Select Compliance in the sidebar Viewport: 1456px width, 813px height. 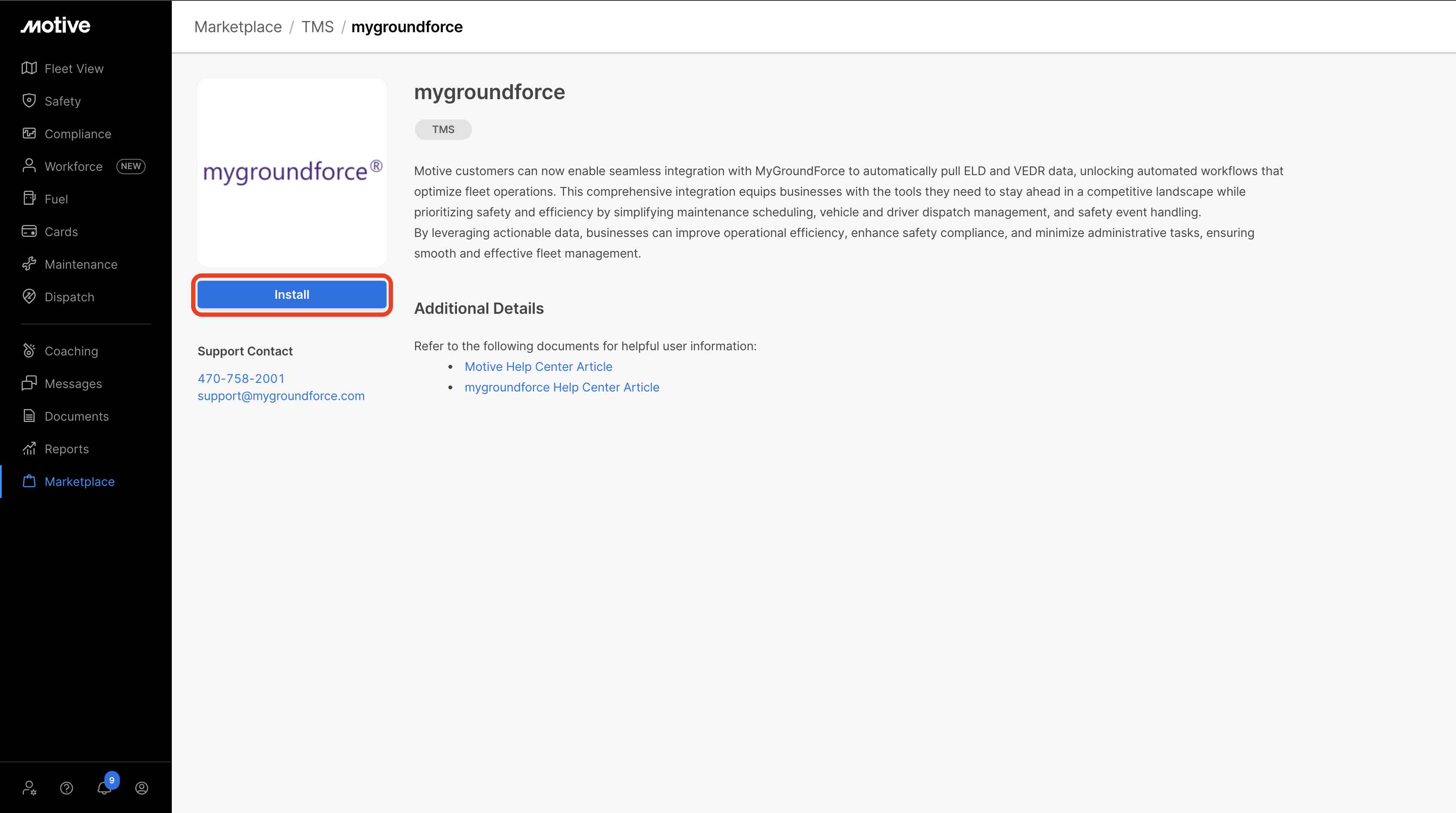(78, 134)
